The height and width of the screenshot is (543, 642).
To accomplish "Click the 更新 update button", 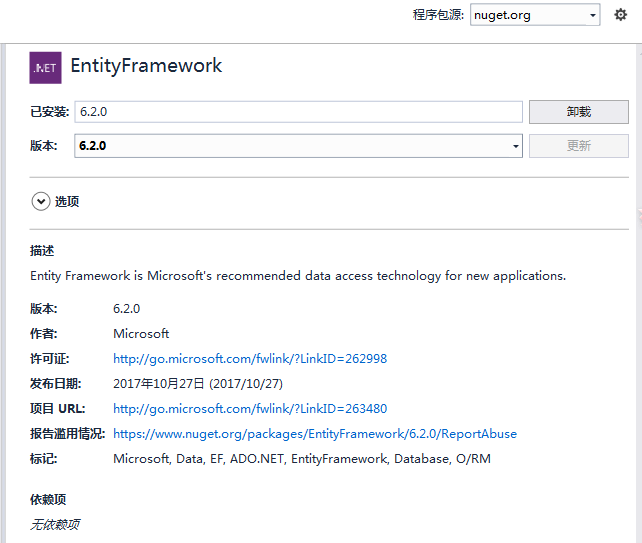I will [579, 146].
